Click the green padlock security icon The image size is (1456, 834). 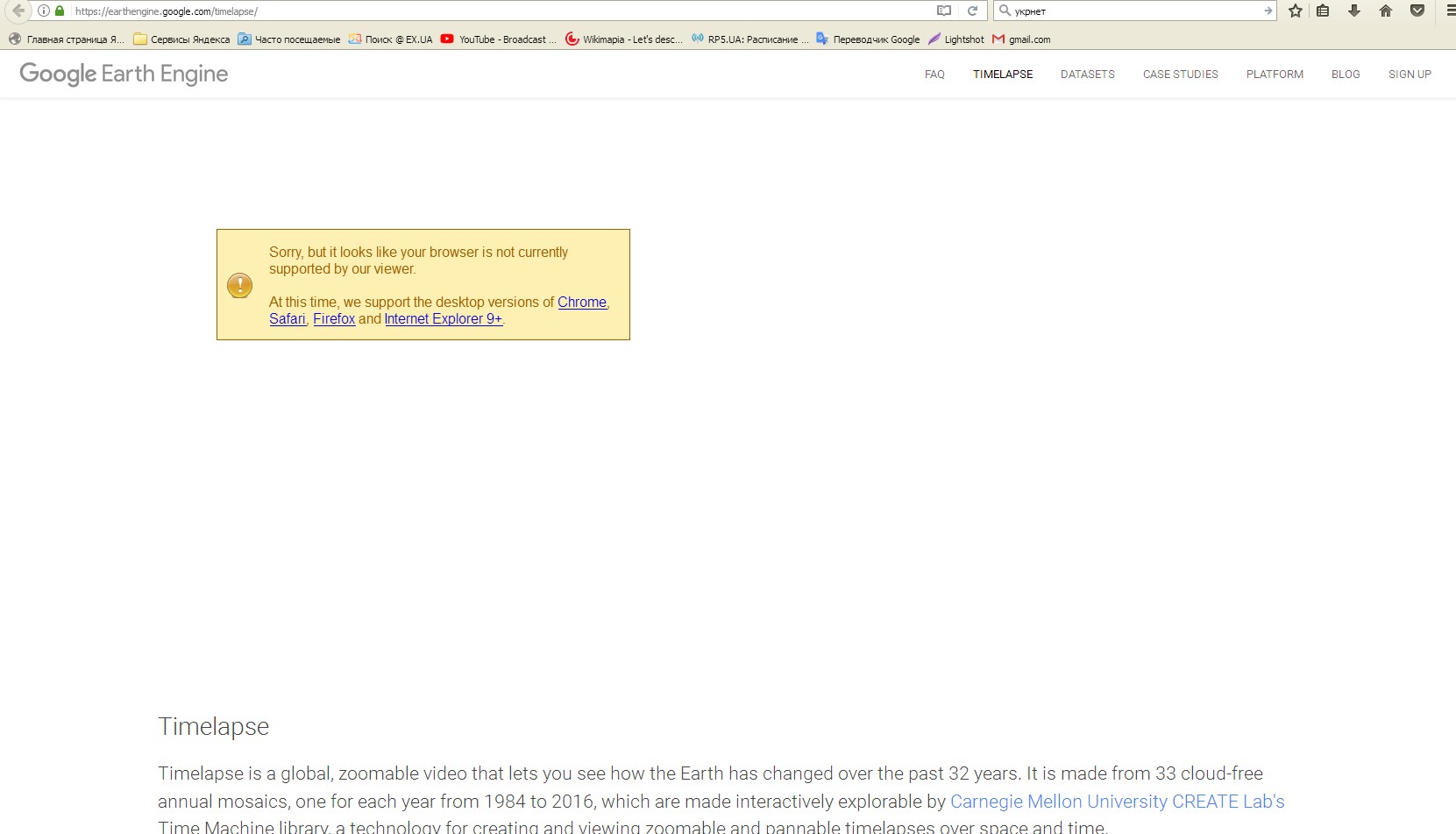pyautogui.click(x=60, y=11)
